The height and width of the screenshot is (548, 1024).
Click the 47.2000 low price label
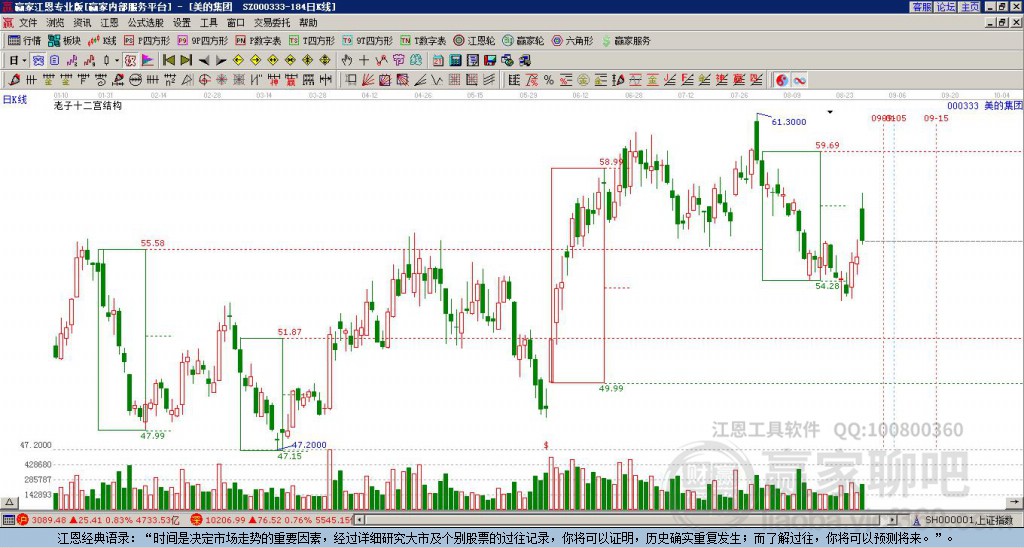pos(309,445)
